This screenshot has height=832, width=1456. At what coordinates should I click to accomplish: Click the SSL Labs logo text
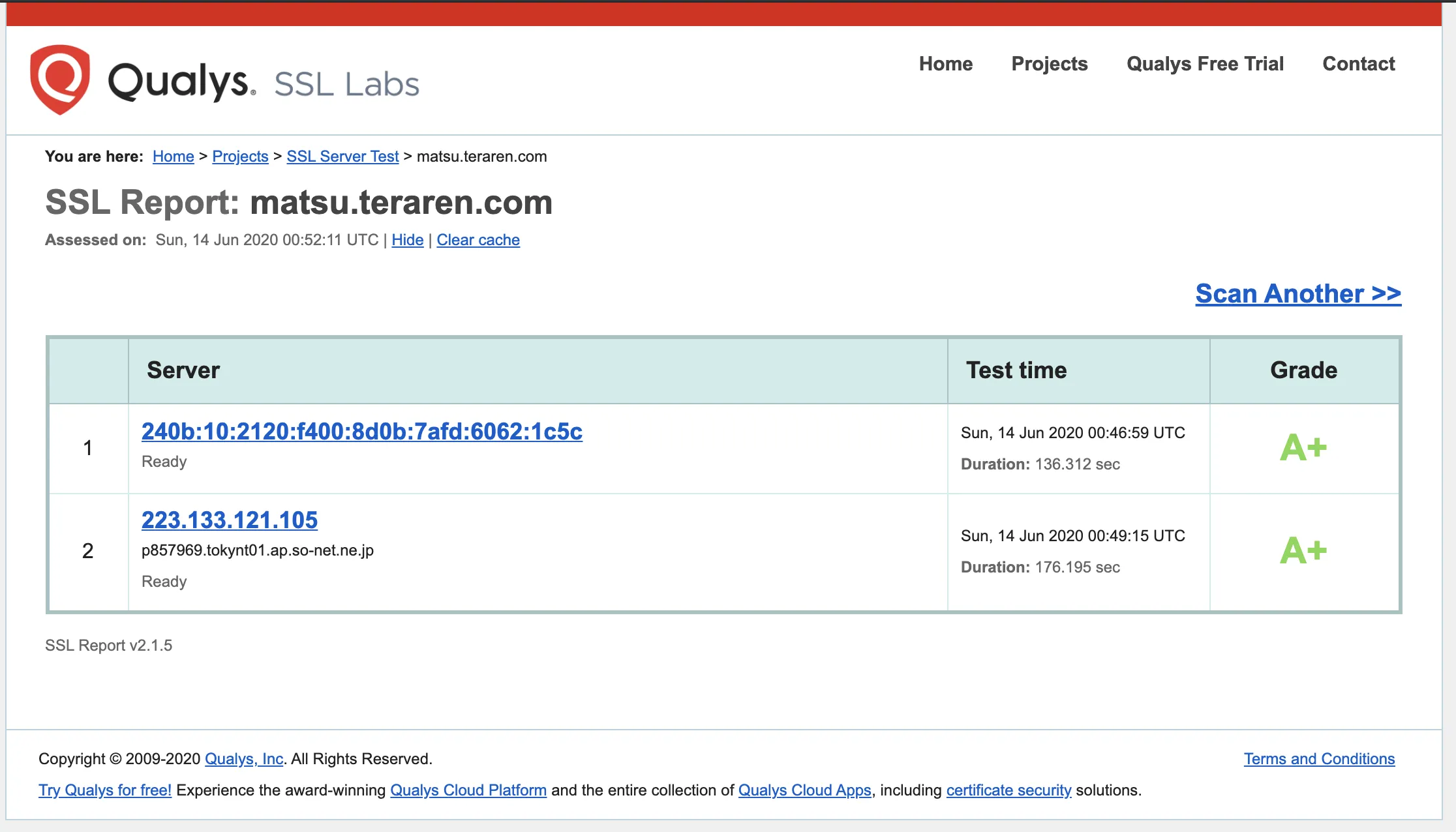pos(346,84)
